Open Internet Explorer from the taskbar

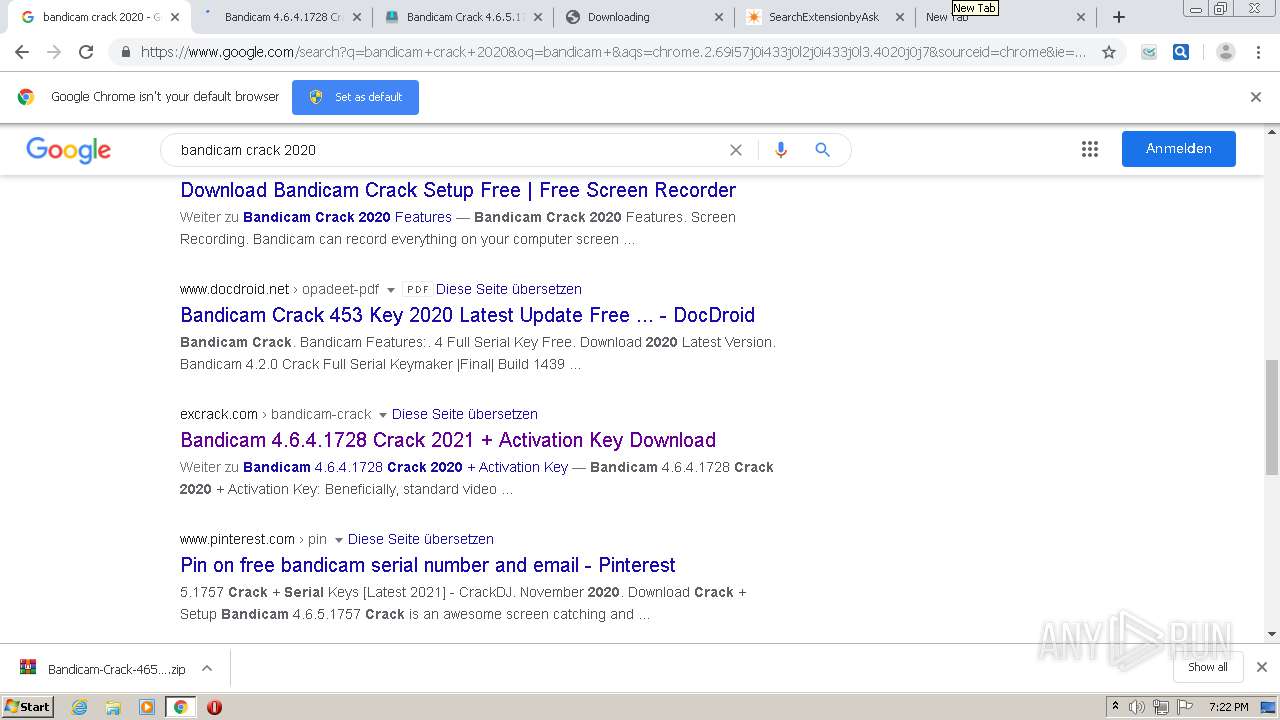(x=80, y=707)
